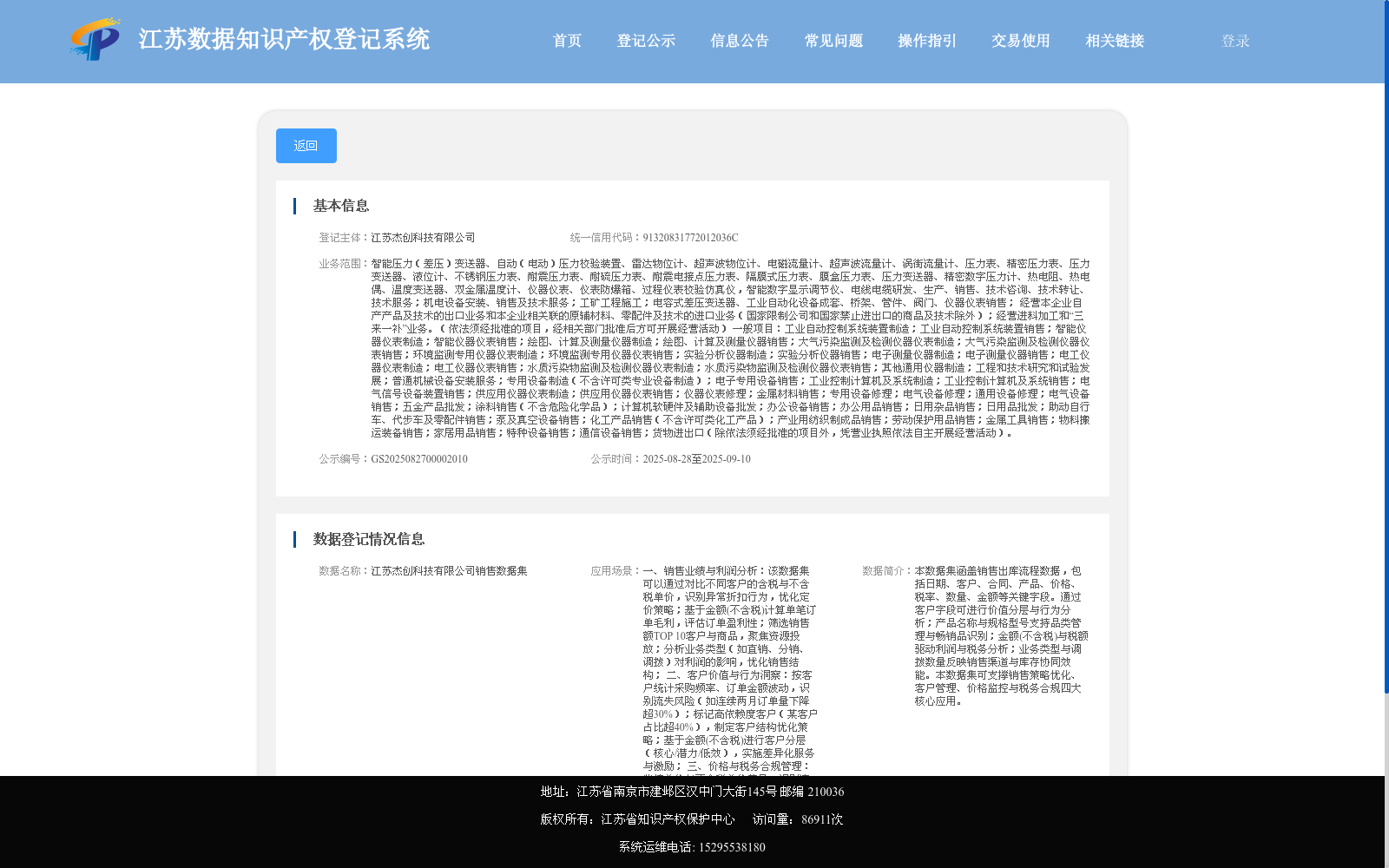Click the footer address line with 邮编 210036
The image size is (1389, 868).
coord(693,792)
